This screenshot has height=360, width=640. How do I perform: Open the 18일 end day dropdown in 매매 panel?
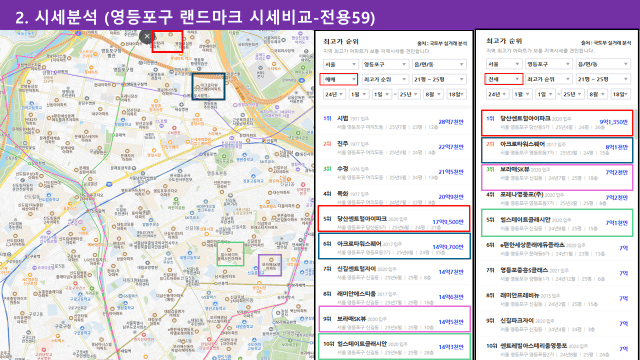pos(456,94)
